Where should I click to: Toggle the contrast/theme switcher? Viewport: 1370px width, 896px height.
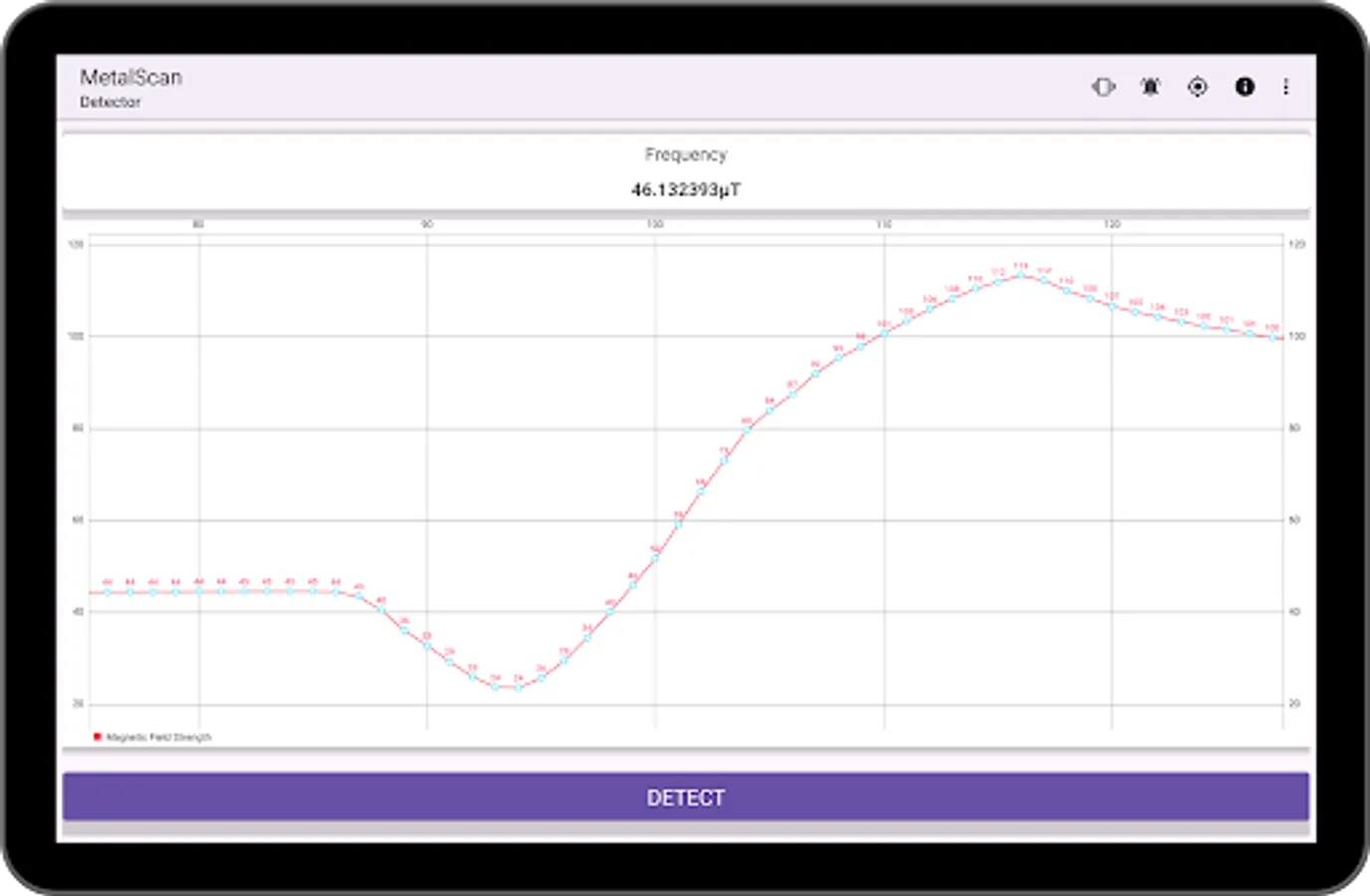pos(1103,87)
